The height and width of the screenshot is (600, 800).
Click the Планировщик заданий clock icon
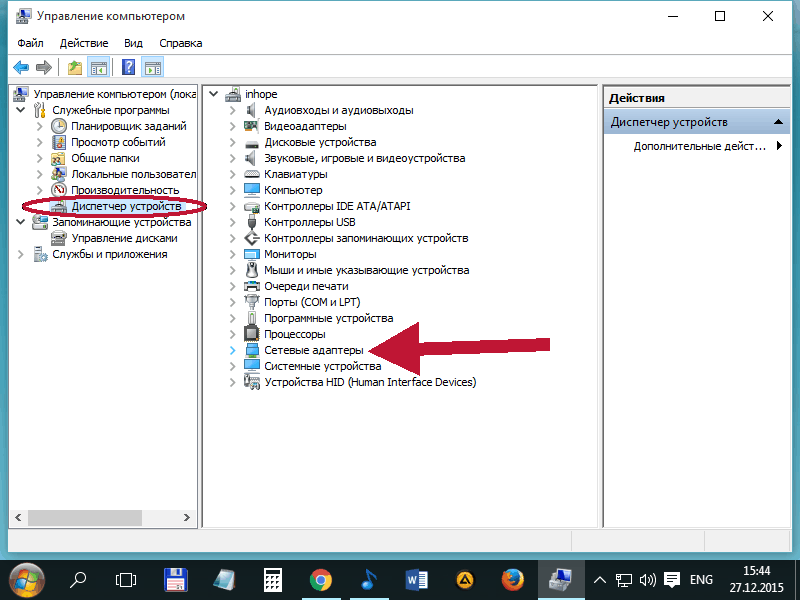pos(59,126)
